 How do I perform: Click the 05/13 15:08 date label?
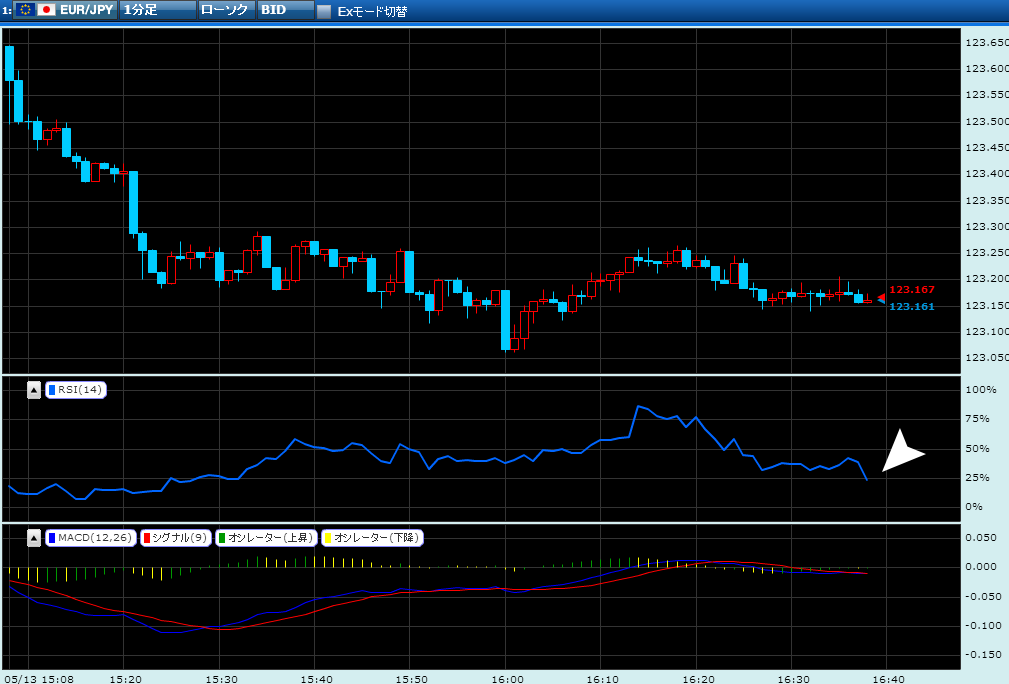point(39,679)
